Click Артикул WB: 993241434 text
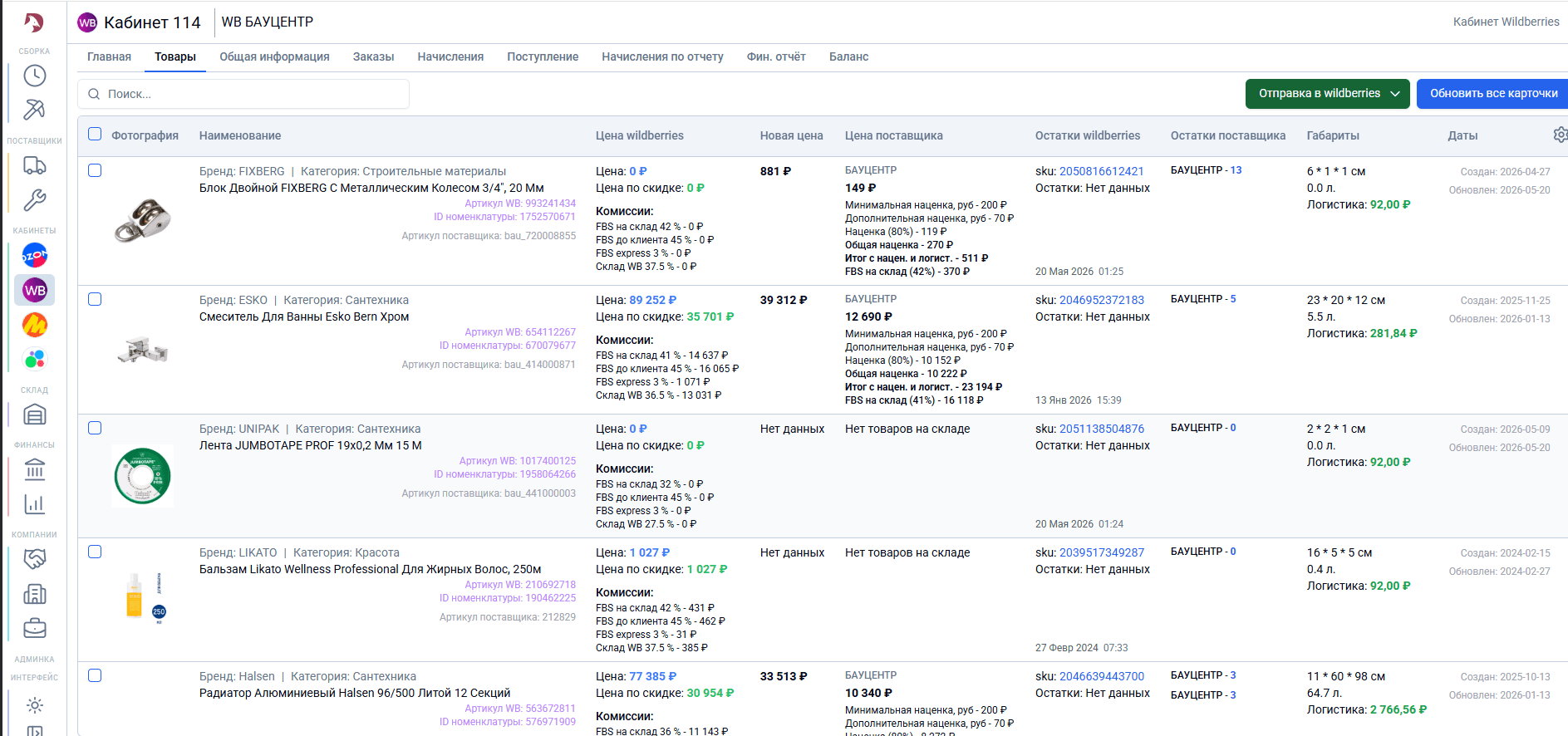Viewport: 1568px width, 736px height. (x=520, y=204)
